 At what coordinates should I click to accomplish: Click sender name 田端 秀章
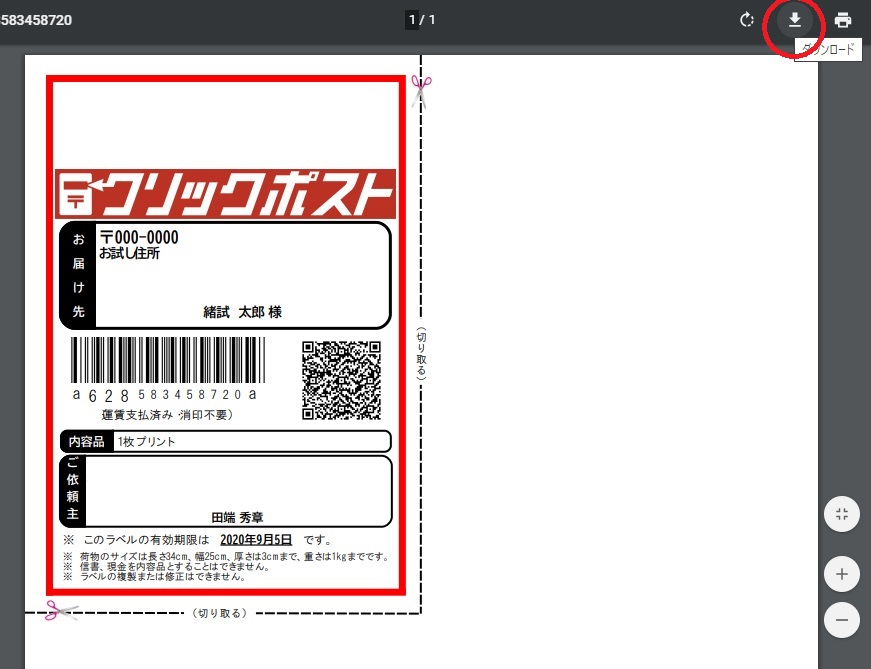point(237,518)
